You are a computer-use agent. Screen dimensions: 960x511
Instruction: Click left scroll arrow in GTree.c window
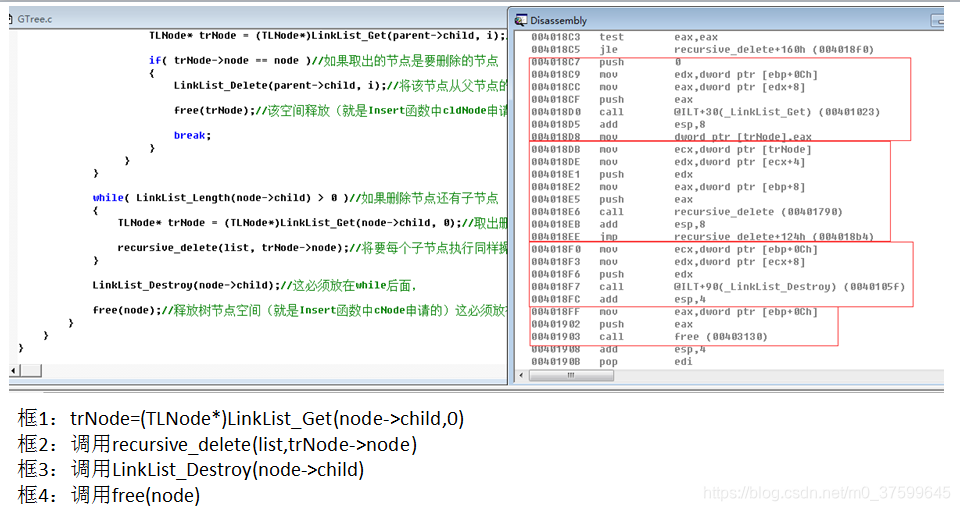point(14,371)
